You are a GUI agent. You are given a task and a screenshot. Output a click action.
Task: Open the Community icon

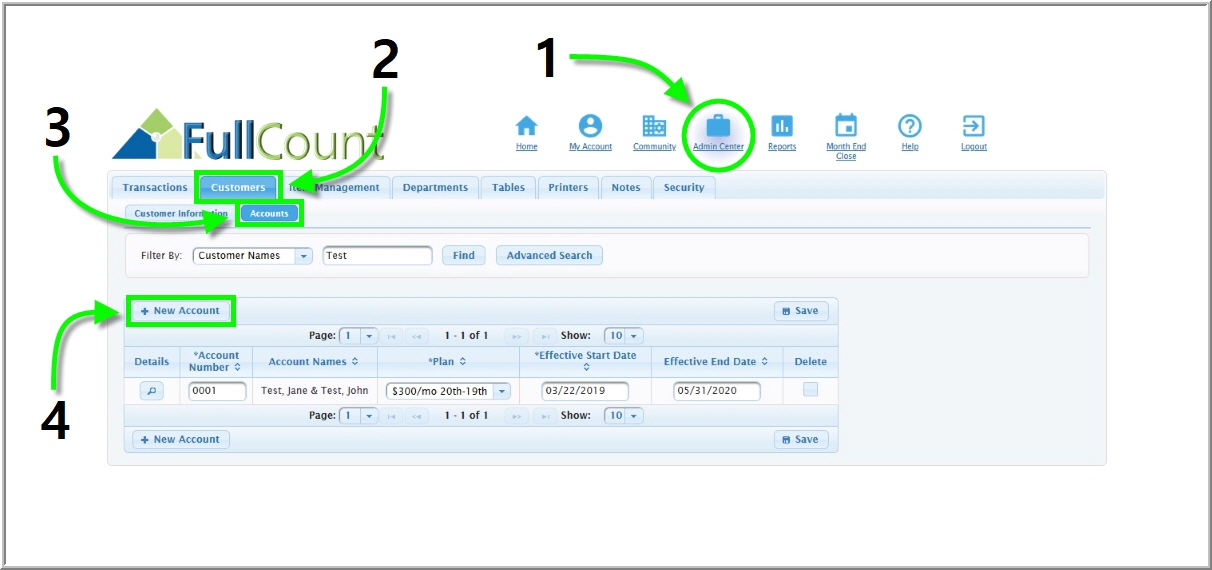point(654,126)
